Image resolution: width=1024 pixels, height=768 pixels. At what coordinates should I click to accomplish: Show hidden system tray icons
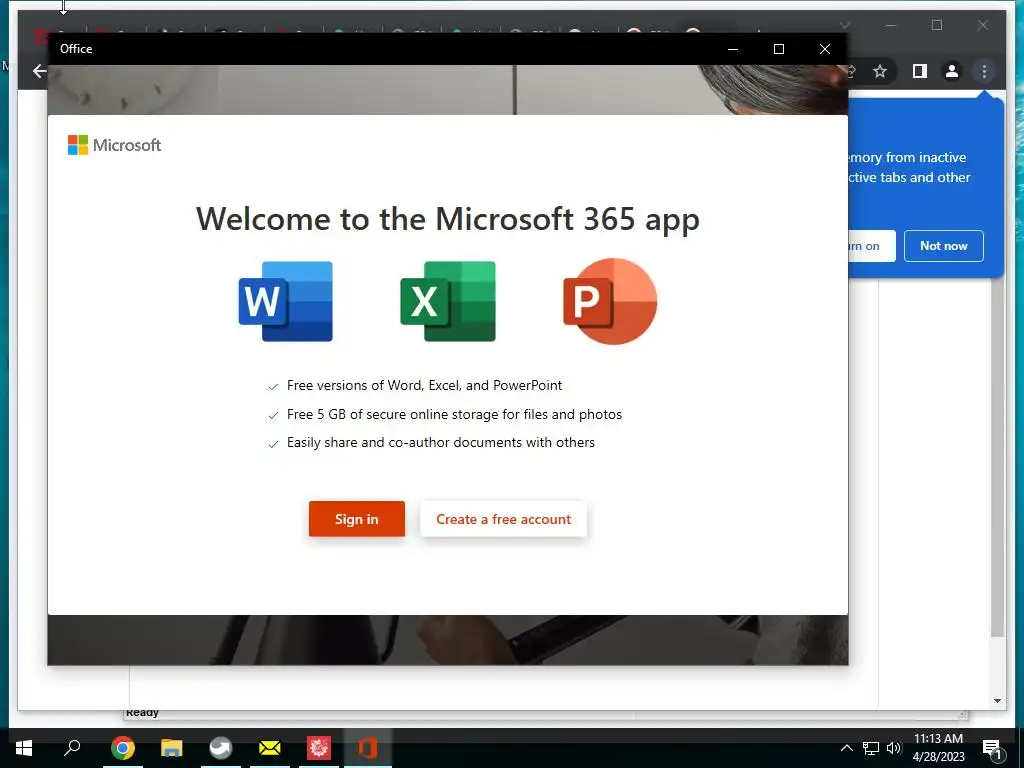click(846, 748)
